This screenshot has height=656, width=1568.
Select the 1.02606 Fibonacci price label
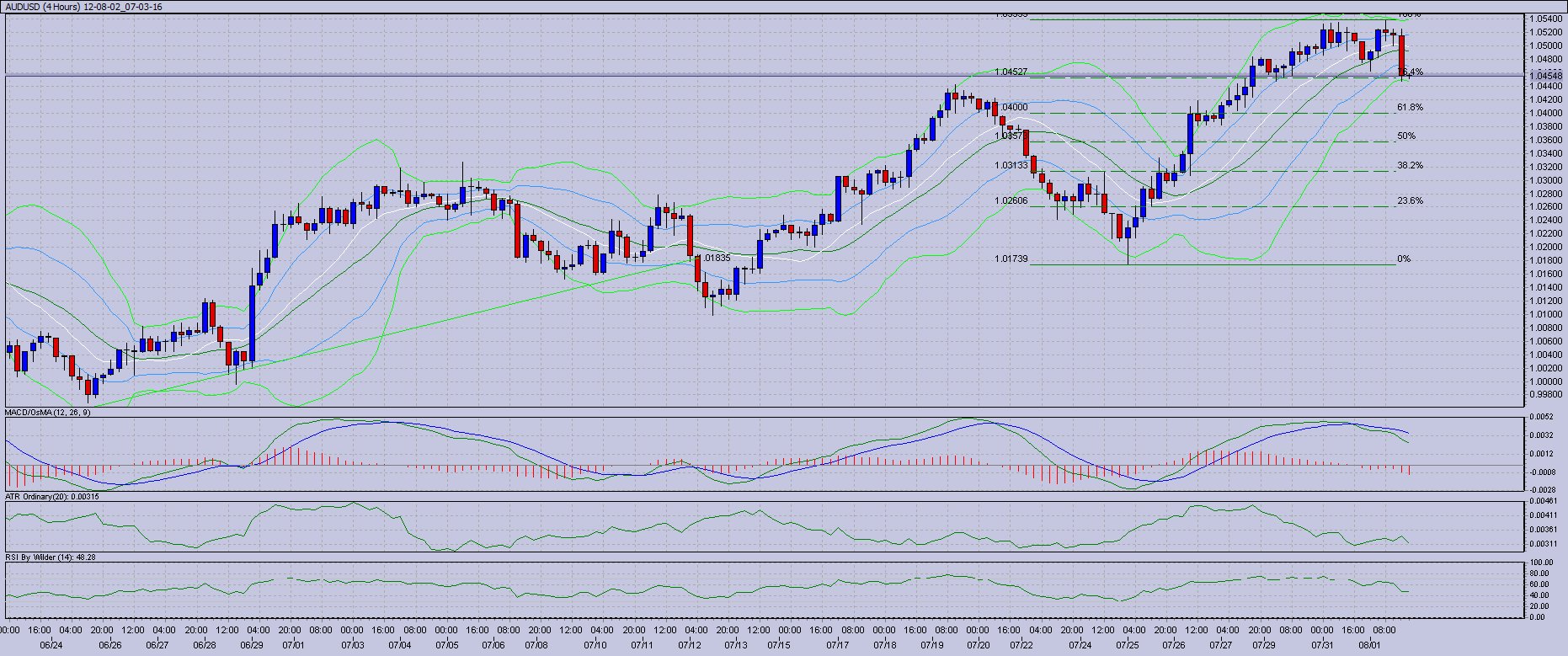[x=1011, y=201]
